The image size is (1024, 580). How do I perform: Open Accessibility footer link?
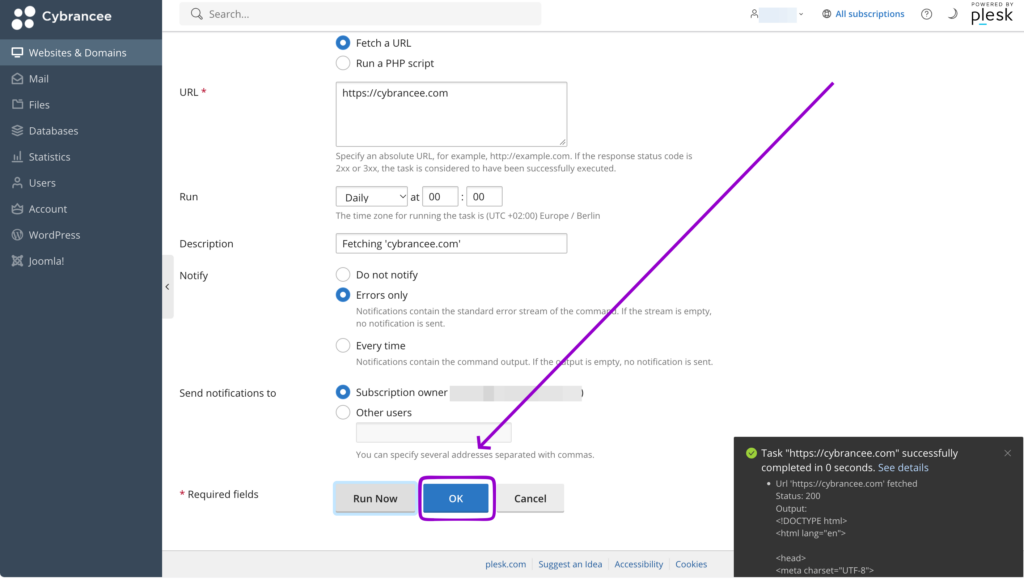[x=639, y=564]
